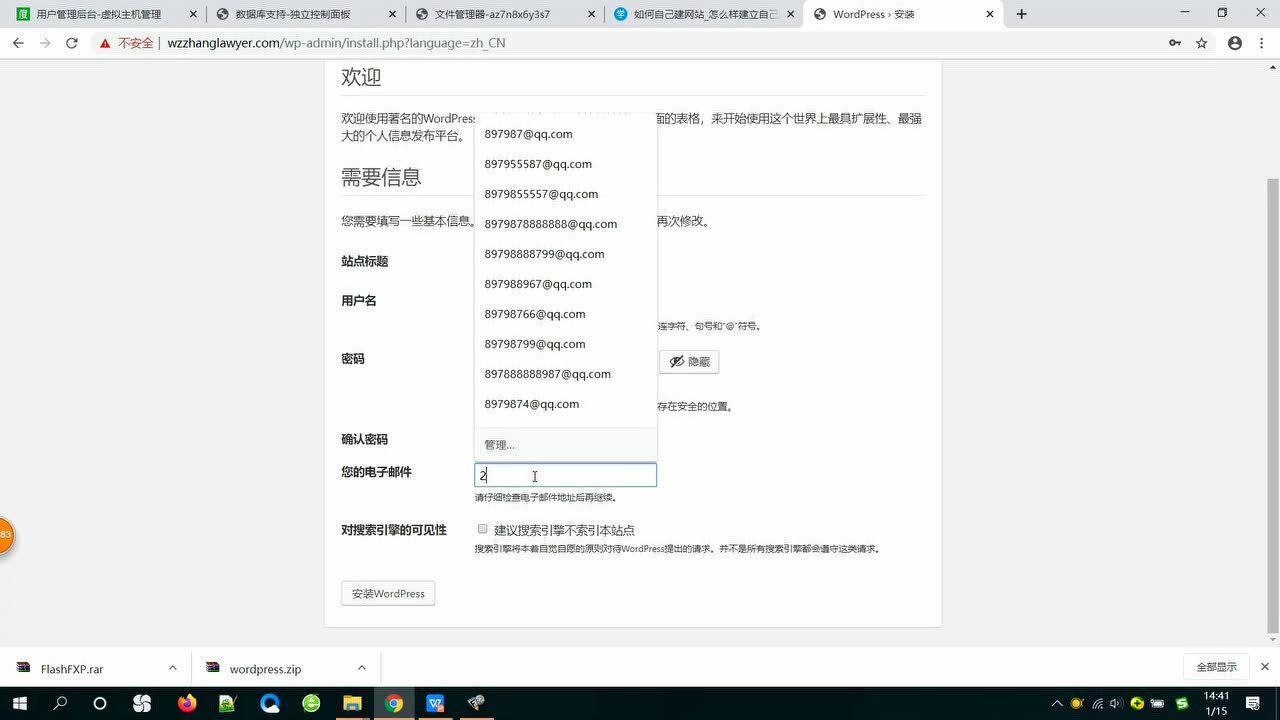1280x720 pixels.
Task: Open Chrome profile avatar menu
Action: [1235, 43]
